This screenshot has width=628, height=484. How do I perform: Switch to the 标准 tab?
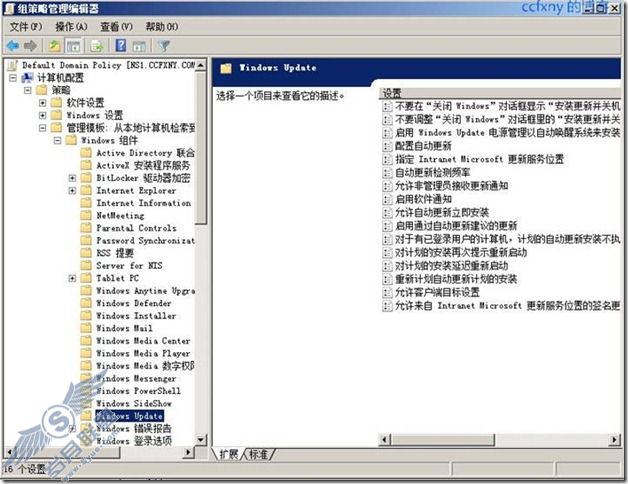(x=258, y=454)
